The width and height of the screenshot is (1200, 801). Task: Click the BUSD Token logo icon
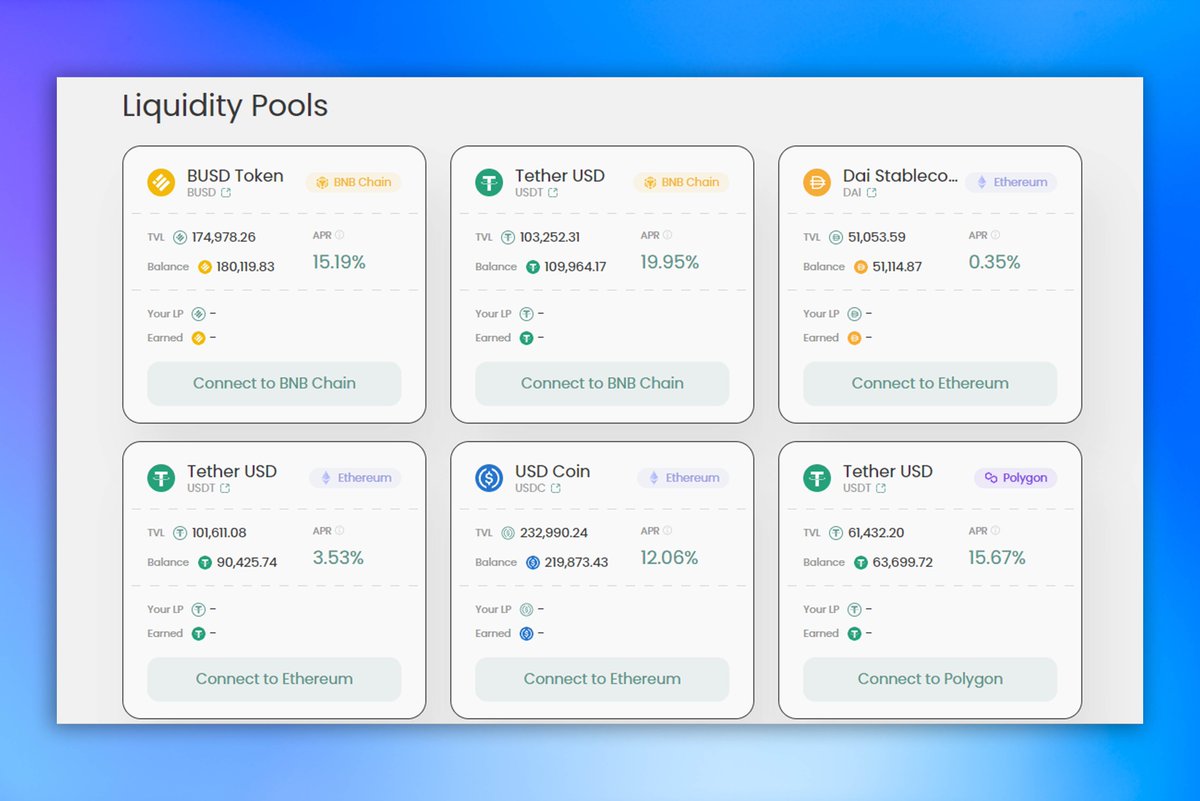click(160, 182)
